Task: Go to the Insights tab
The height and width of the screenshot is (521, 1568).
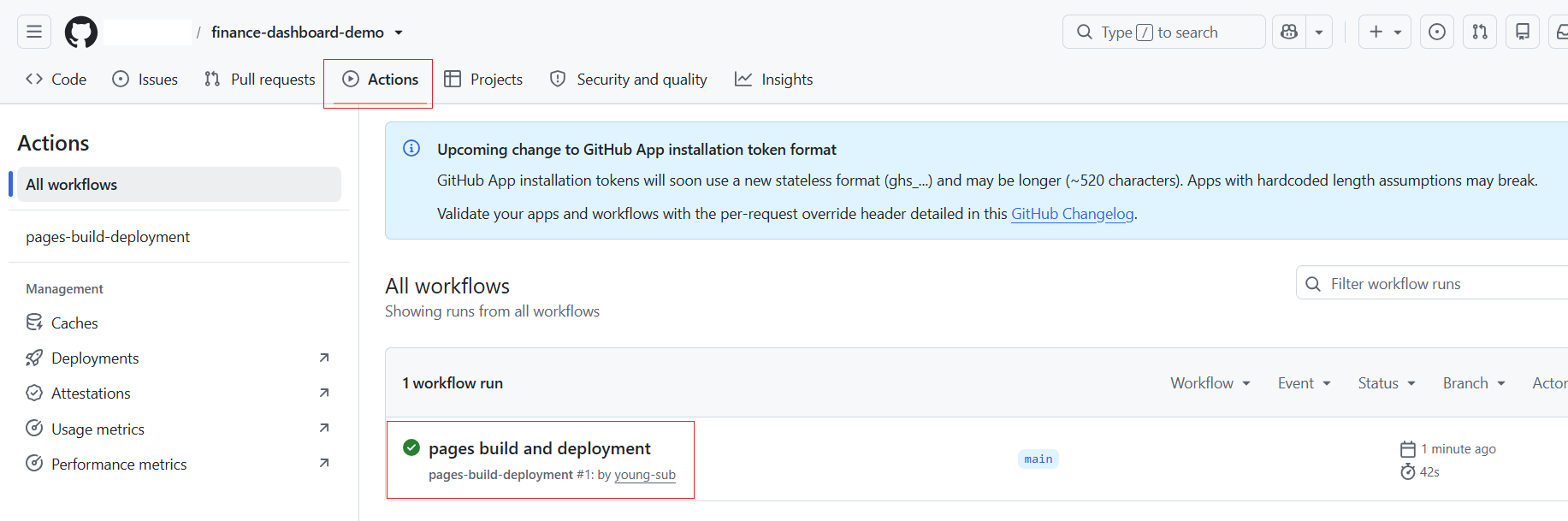Action: point(774,80)
